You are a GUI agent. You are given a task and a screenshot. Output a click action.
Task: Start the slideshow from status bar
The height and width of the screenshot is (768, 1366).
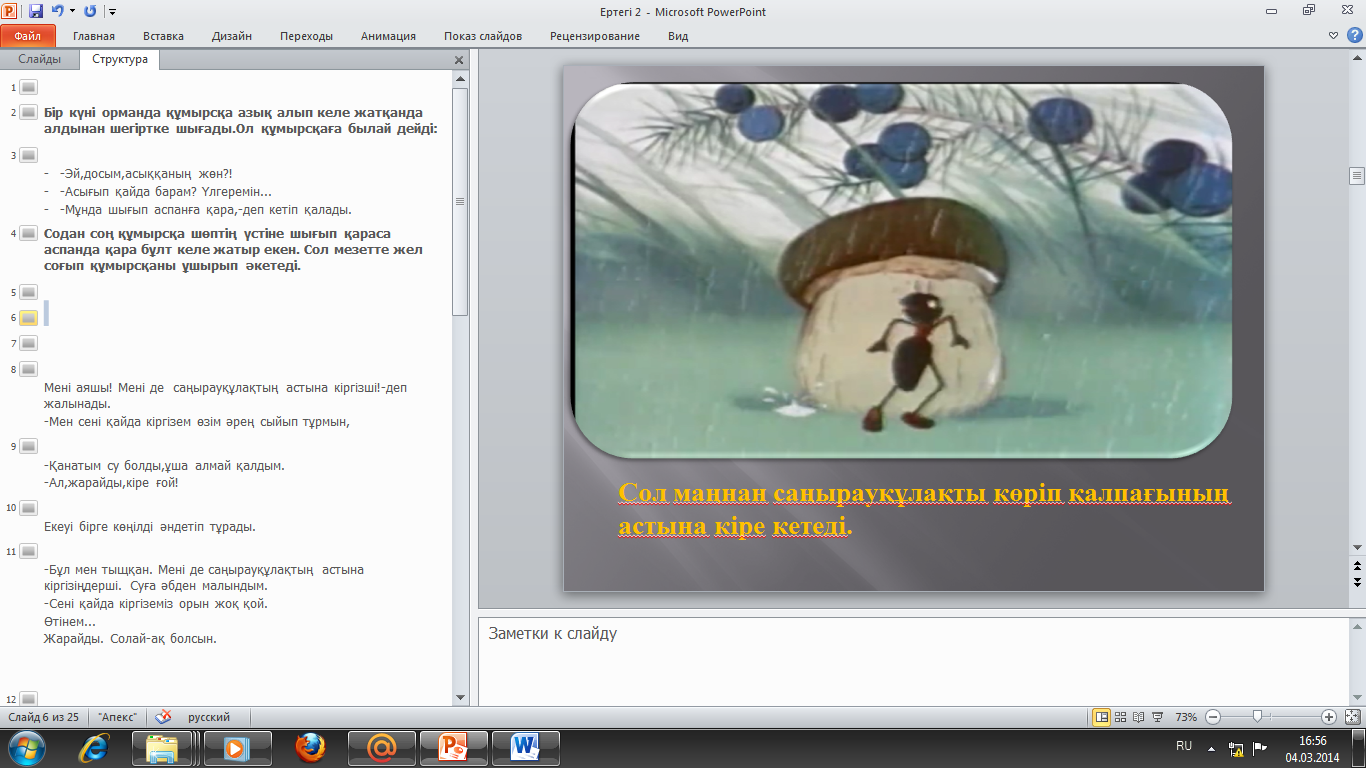pos(1157,717)
